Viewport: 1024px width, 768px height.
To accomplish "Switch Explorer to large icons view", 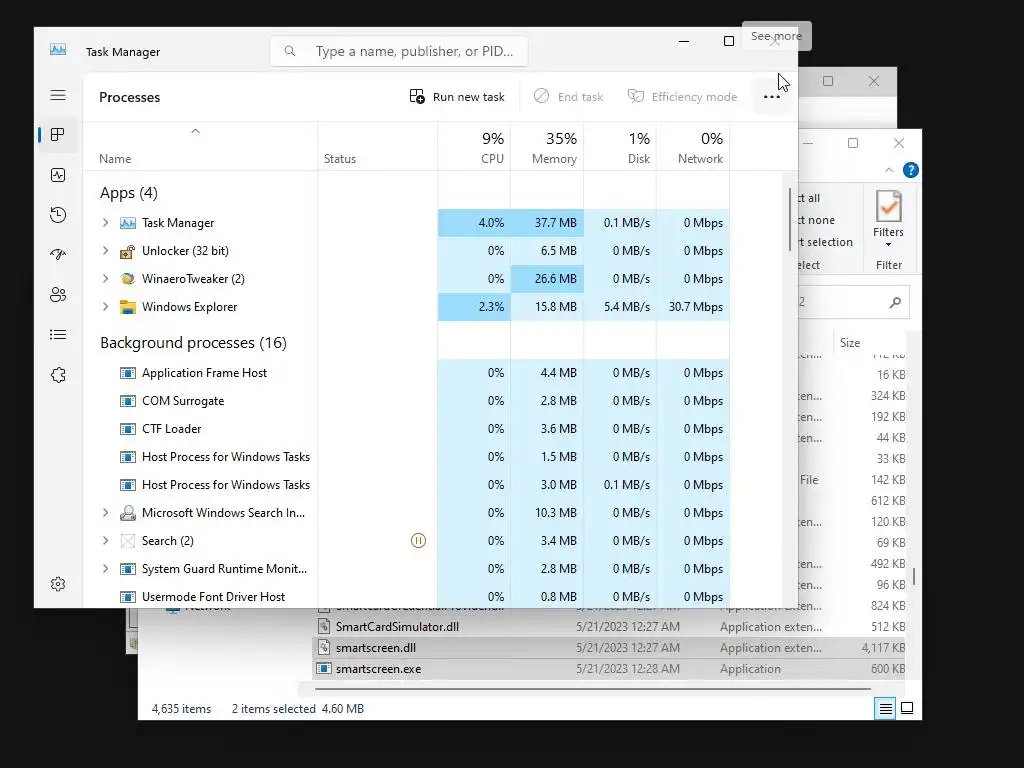I will click(907, 708).
